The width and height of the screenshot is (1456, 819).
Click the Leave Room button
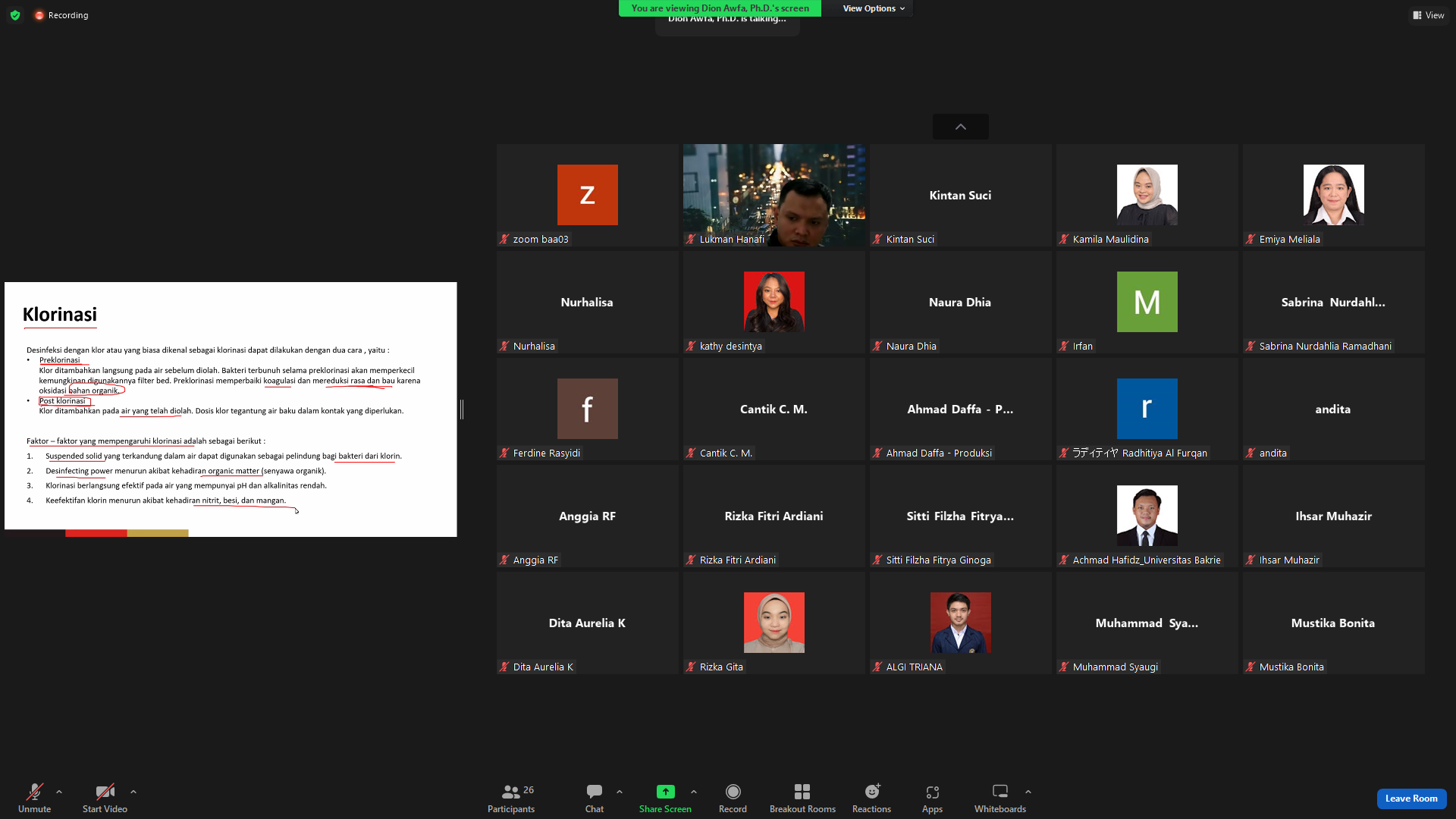tap(1411, 799)
